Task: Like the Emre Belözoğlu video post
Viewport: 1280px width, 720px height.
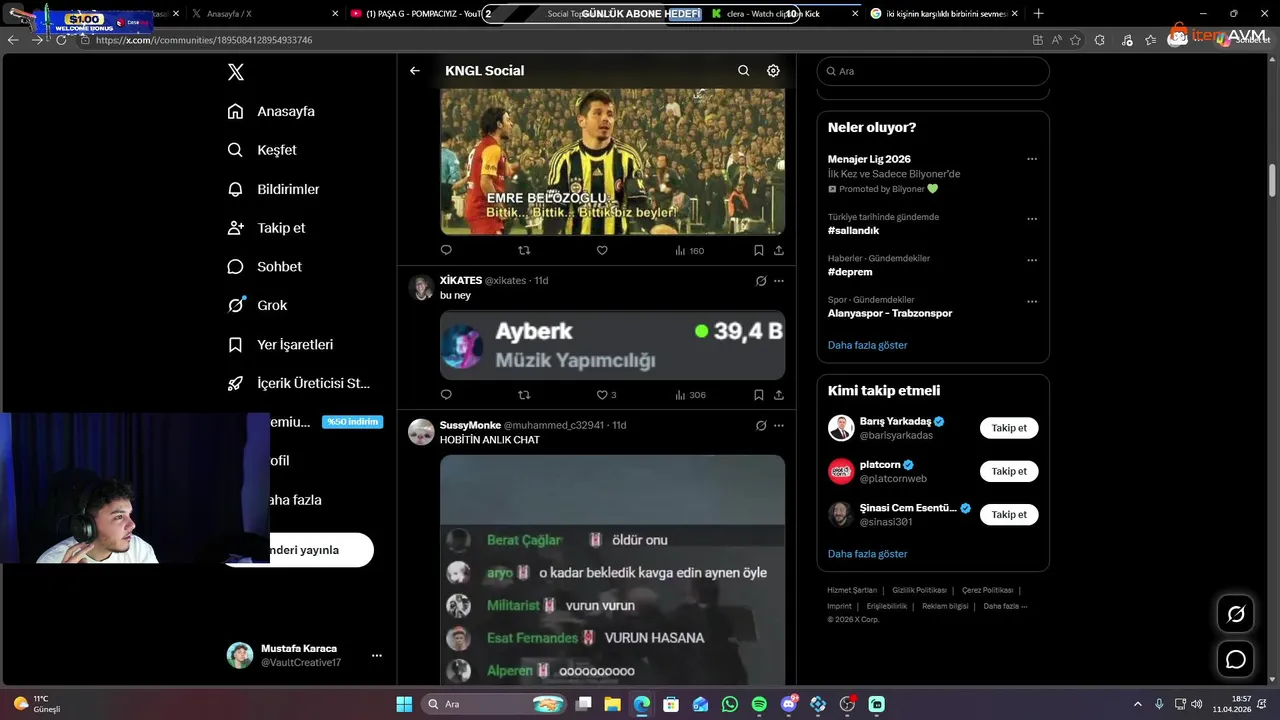Action: (602, 251)
